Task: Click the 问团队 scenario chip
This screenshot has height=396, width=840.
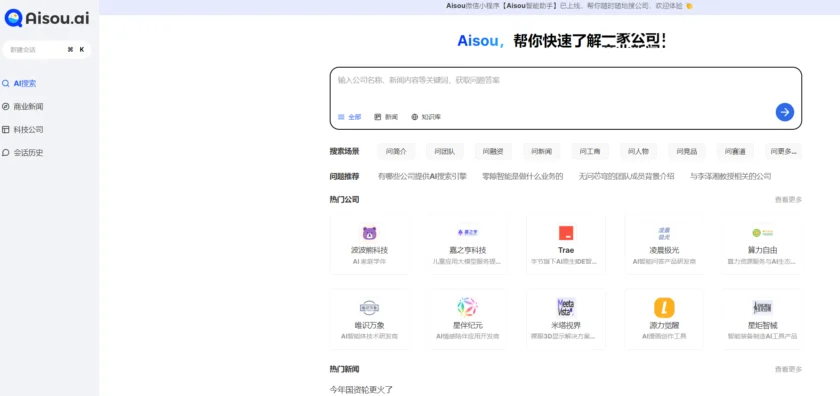Action: click(x=445, y=152)
